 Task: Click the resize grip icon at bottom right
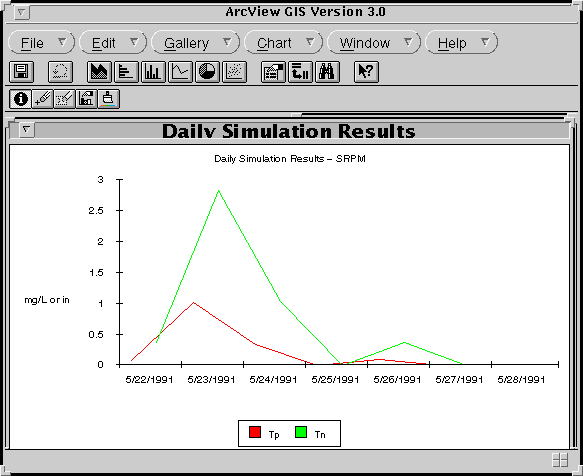click(560, 460)
